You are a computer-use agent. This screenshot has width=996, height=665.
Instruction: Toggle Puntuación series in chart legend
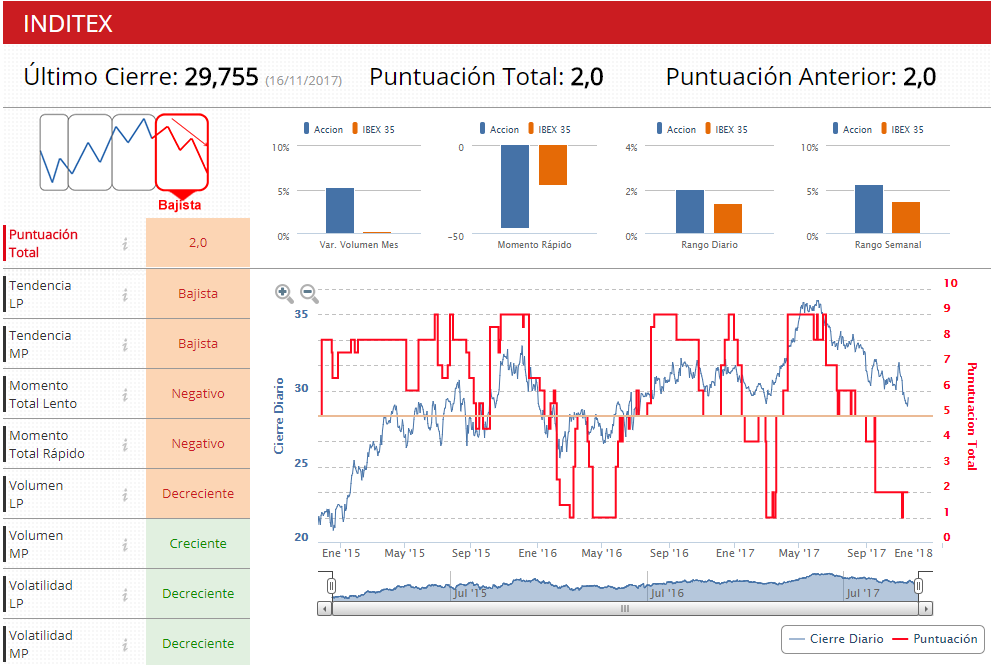935,639
